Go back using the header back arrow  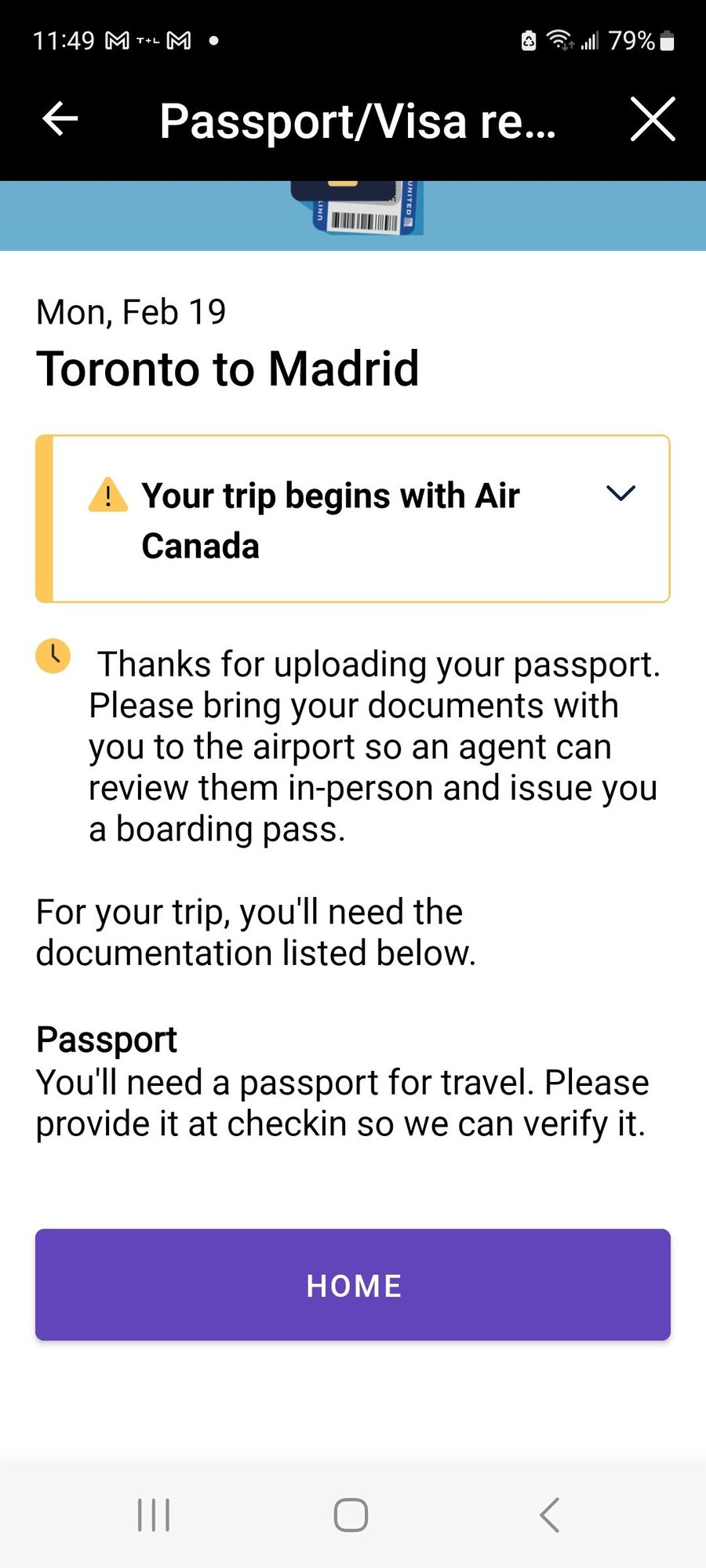pyautogui.click(x=59, y=119)
